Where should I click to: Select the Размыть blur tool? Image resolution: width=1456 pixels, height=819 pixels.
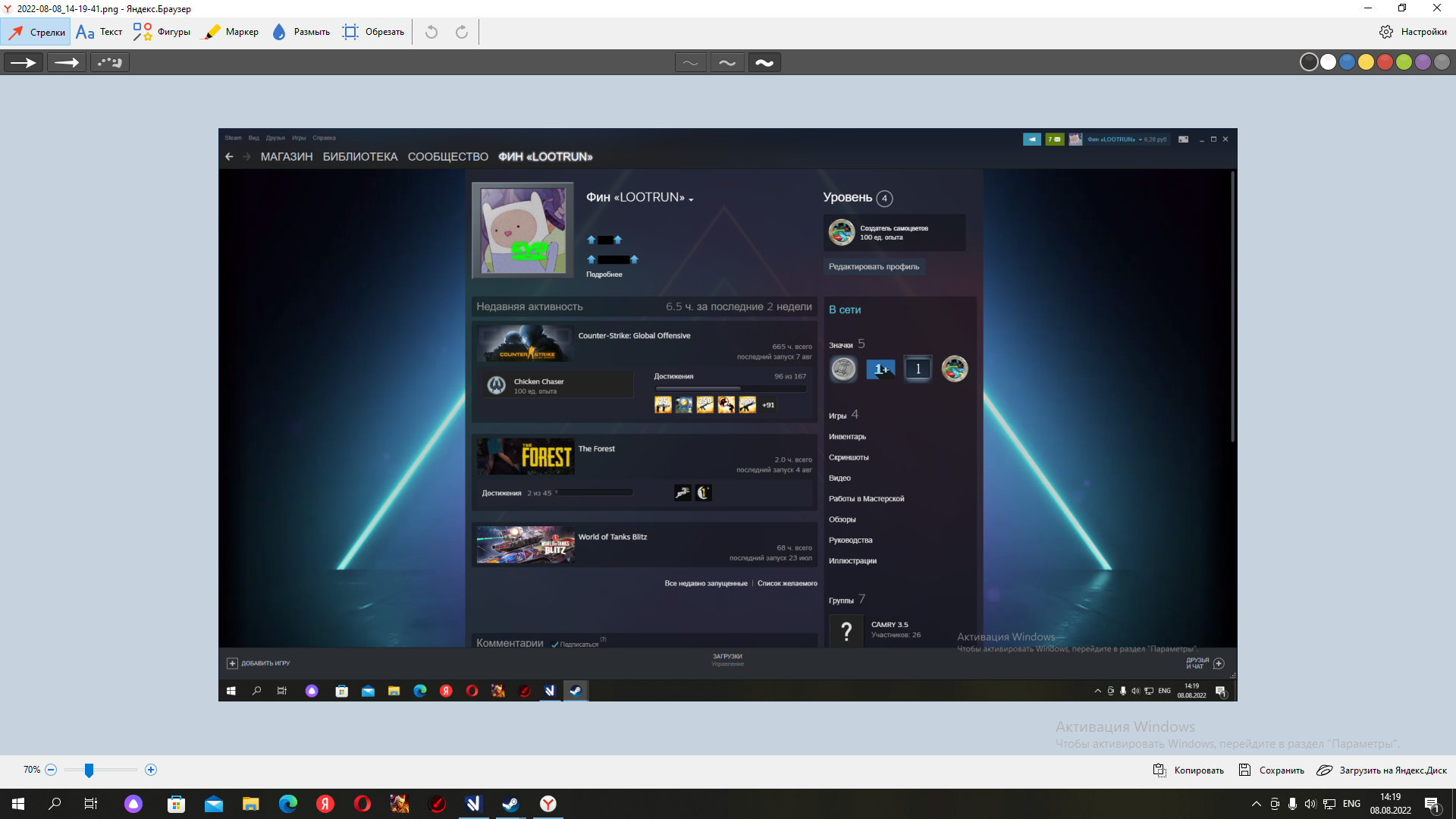point(301,32)
